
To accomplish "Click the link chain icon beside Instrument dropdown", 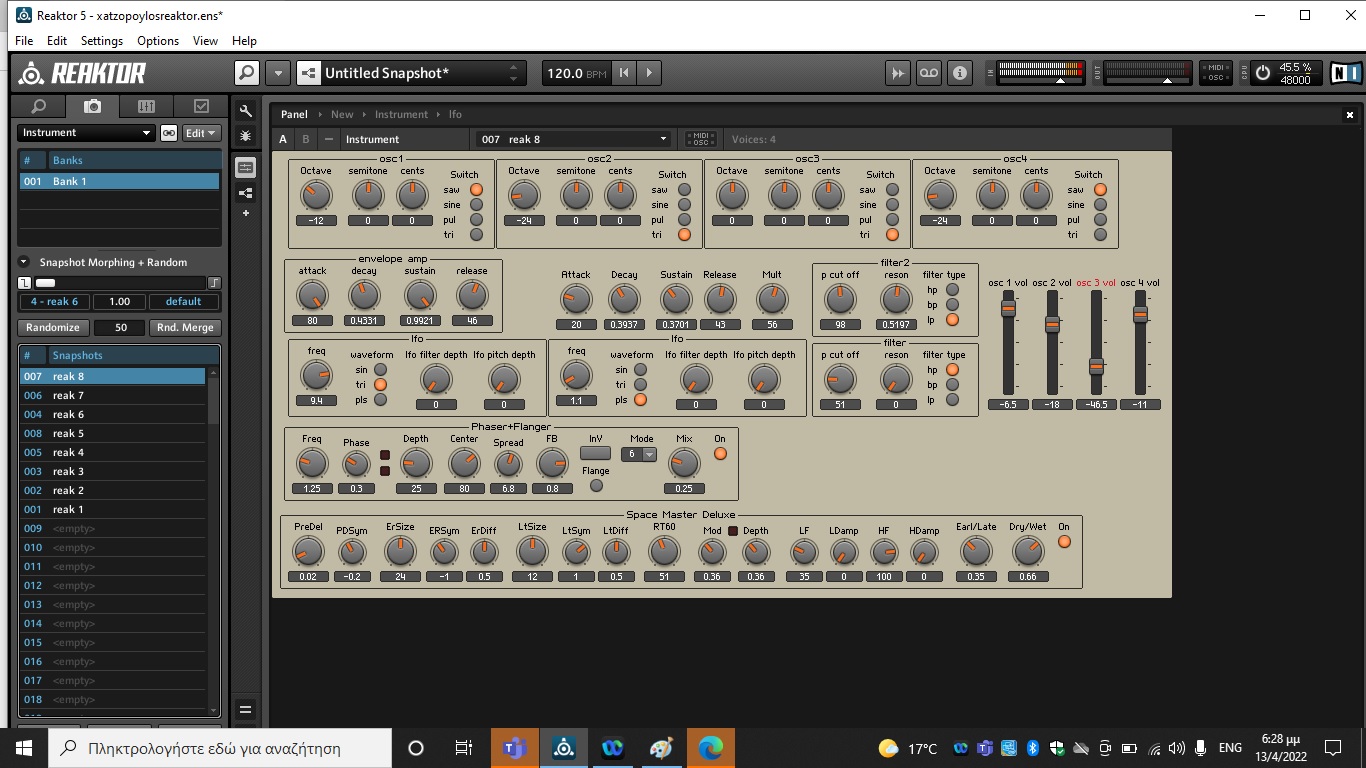I will pos(169,133).
